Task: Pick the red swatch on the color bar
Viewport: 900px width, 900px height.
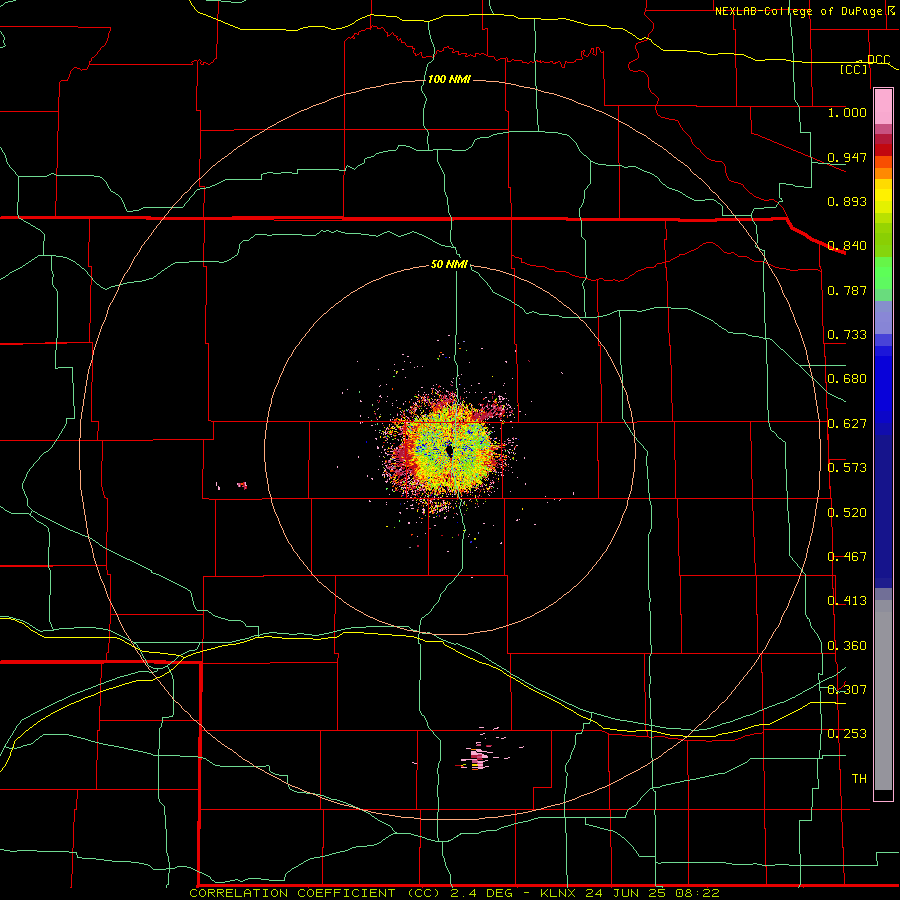Action: pos(883,150)
